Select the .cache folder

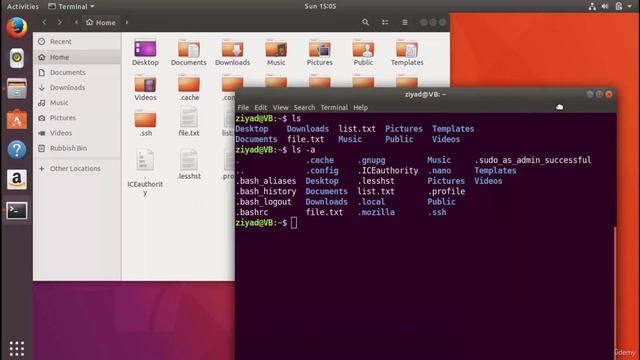tap(189, 88)
